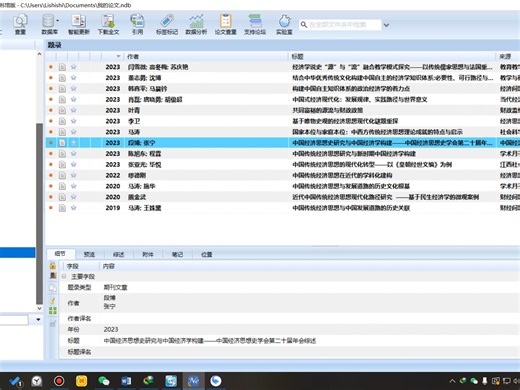
Task: Click the red record icon in taskbar
Action: (x=59, y=381)
